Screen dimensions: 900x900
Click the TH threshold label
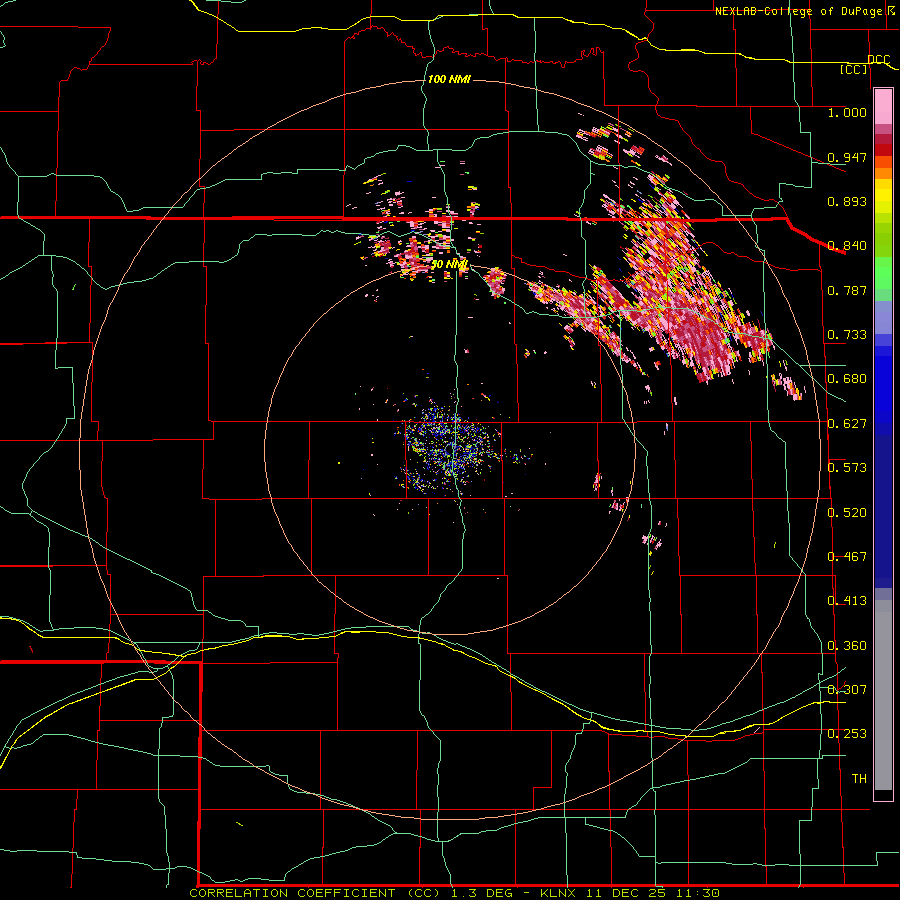click(x=859, y=779)
